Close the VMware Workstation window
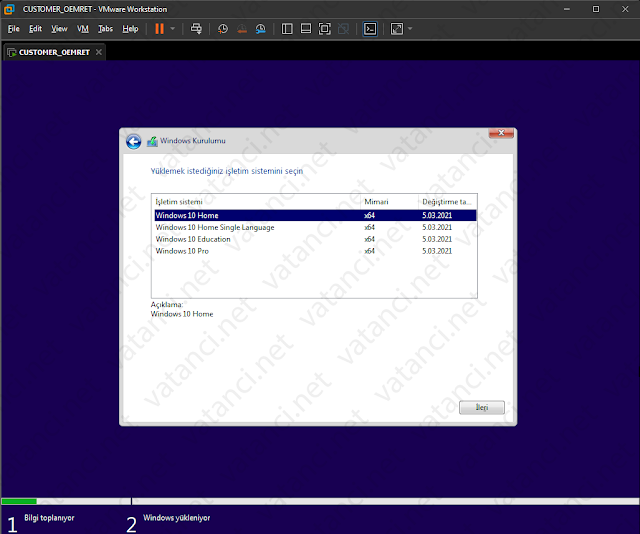Image resolution: width=640 pixels, height=534 pixels. (625, 9)
